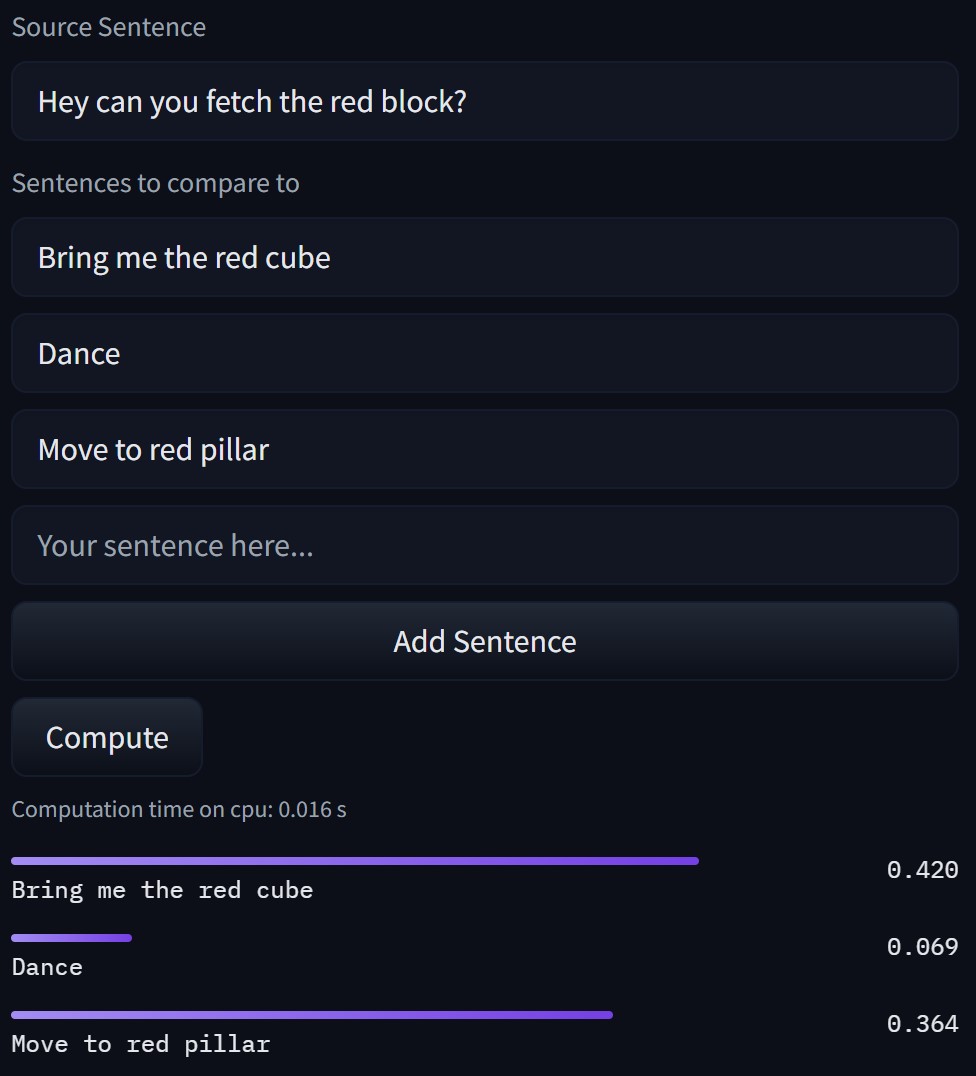Focus the "Bring me the red cube" textbox
Viewport: 976px width, 1076px height.
(x=484, y=257)
